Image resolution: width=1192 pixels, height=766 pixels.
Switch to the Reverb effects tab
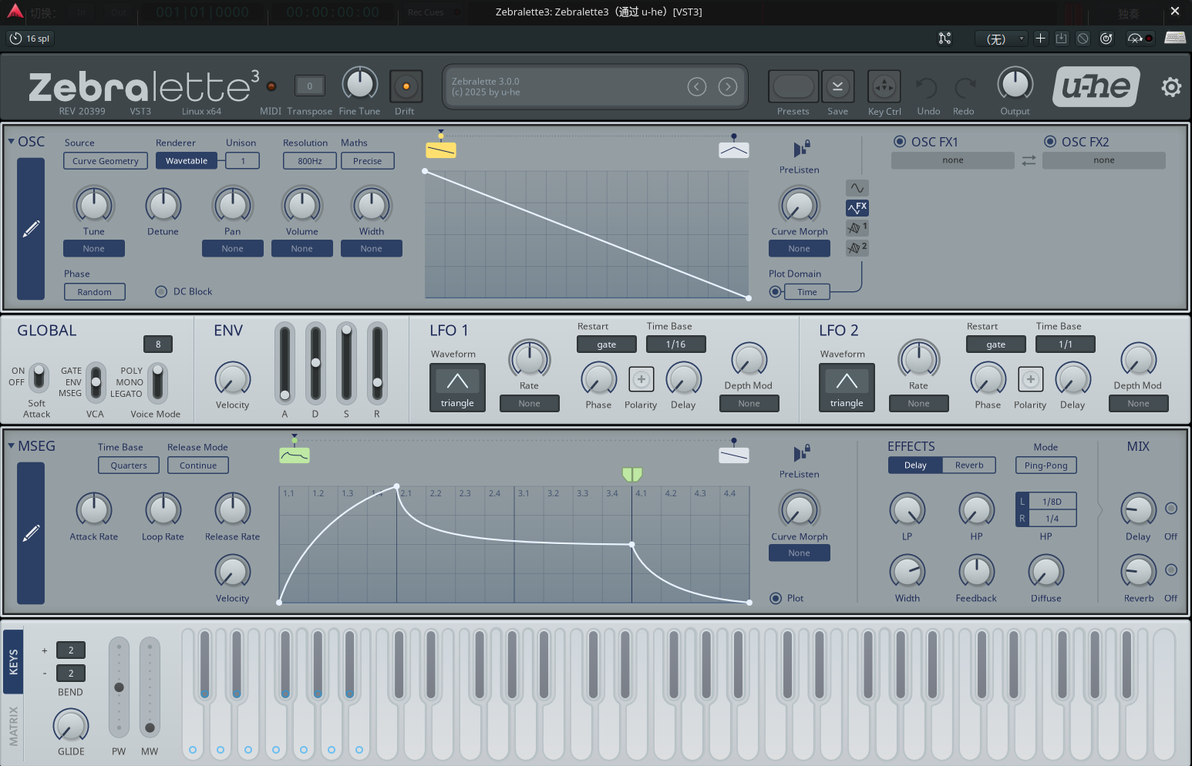[x=968, y=465]
